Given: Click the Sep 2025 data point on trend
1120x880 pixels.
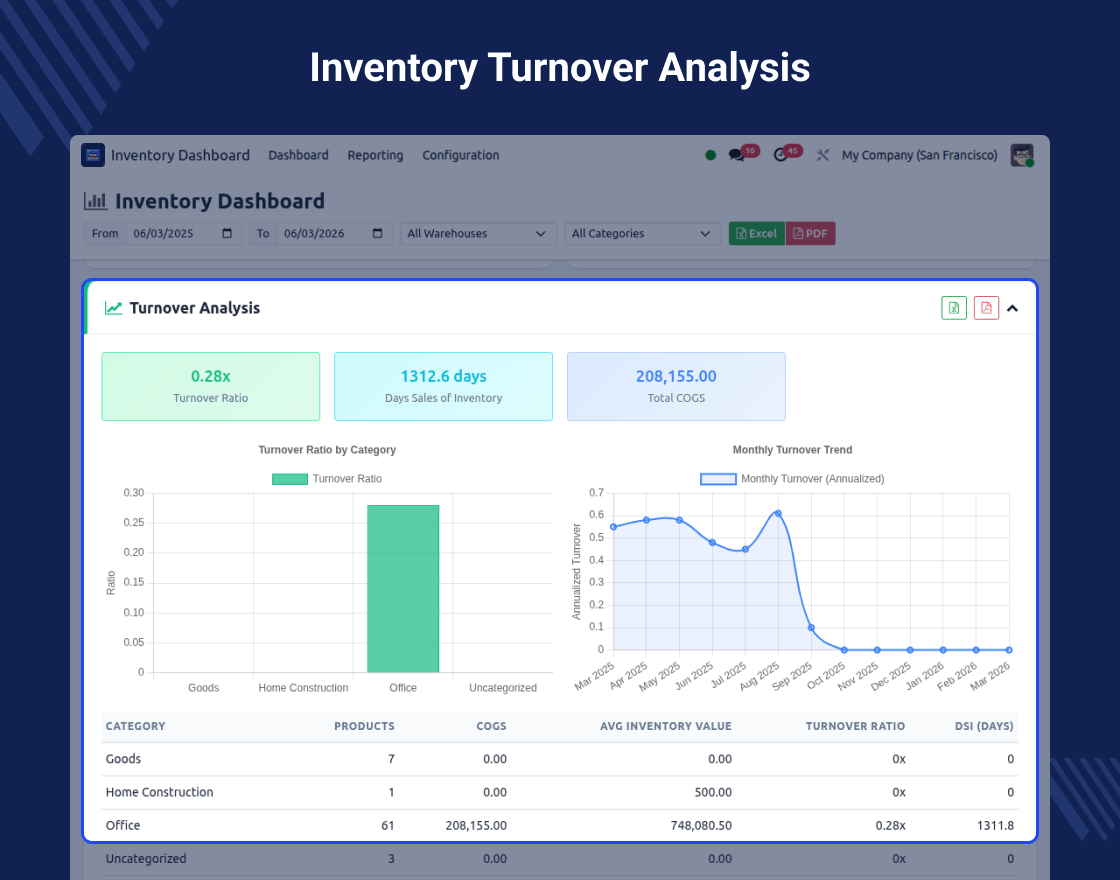Looking at the screenshot, I should point(811,628).
